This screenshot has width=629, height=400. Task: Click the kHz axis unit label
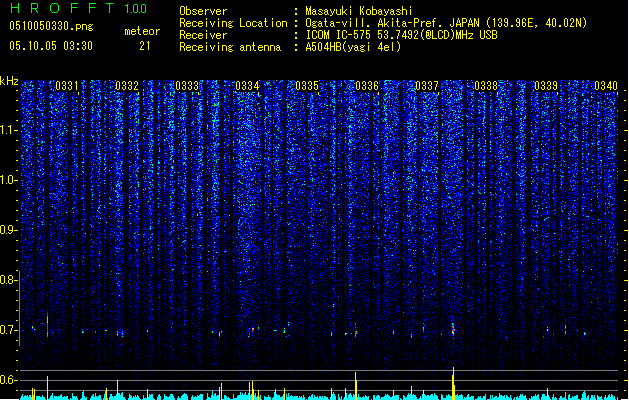pyautogui.click(x=9, y=81)
